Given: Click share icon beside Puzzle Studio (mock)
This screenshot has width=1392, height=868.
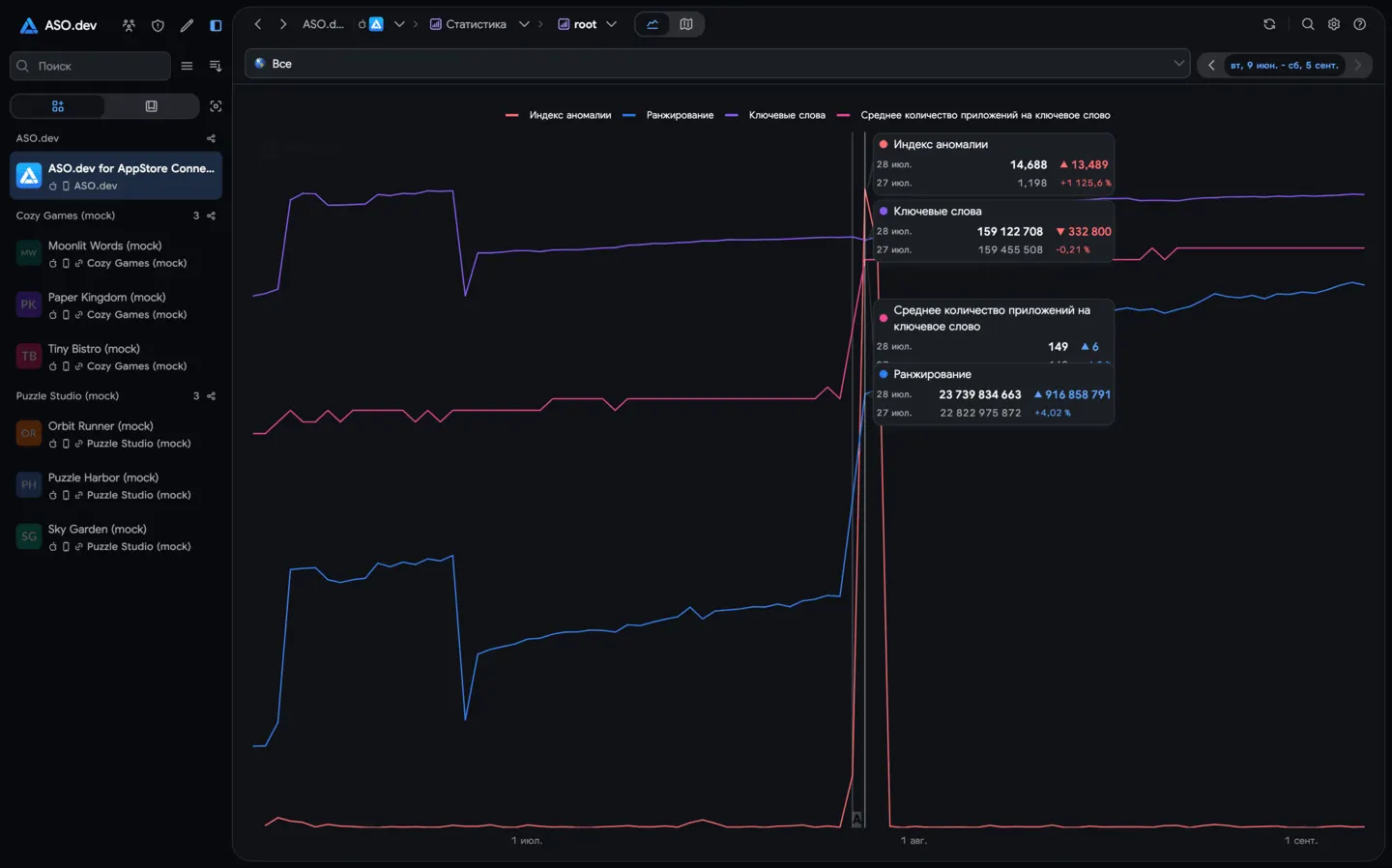Looking at the screenshot, I should point(211,396).
